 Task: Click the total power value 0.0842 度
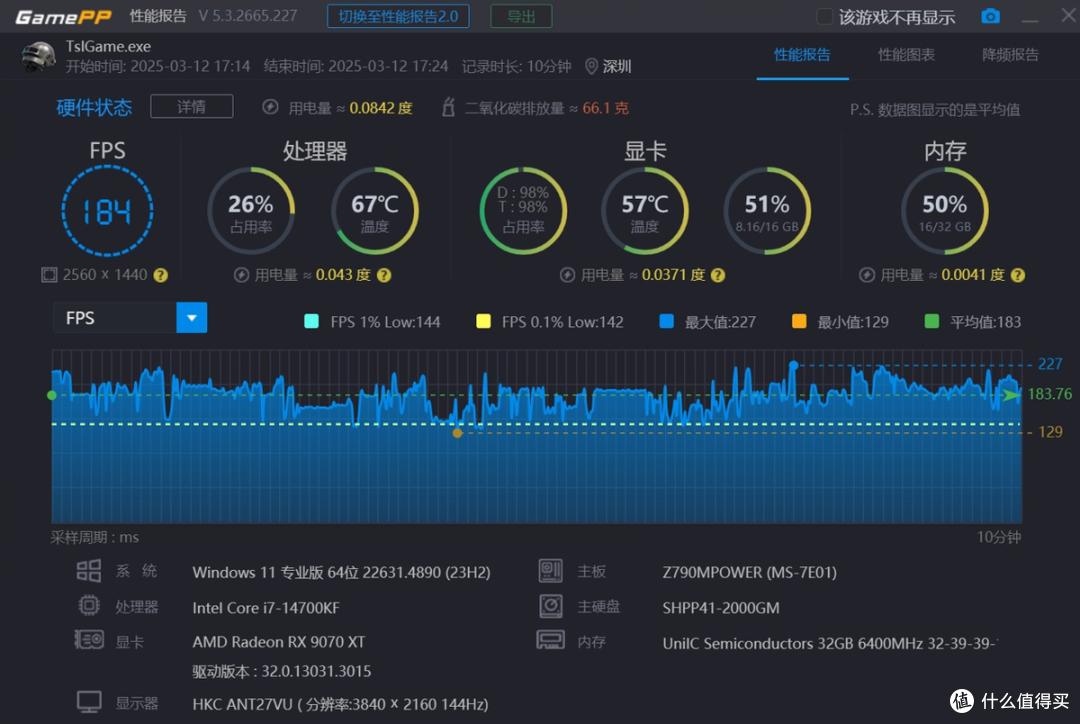coord(381,108)
